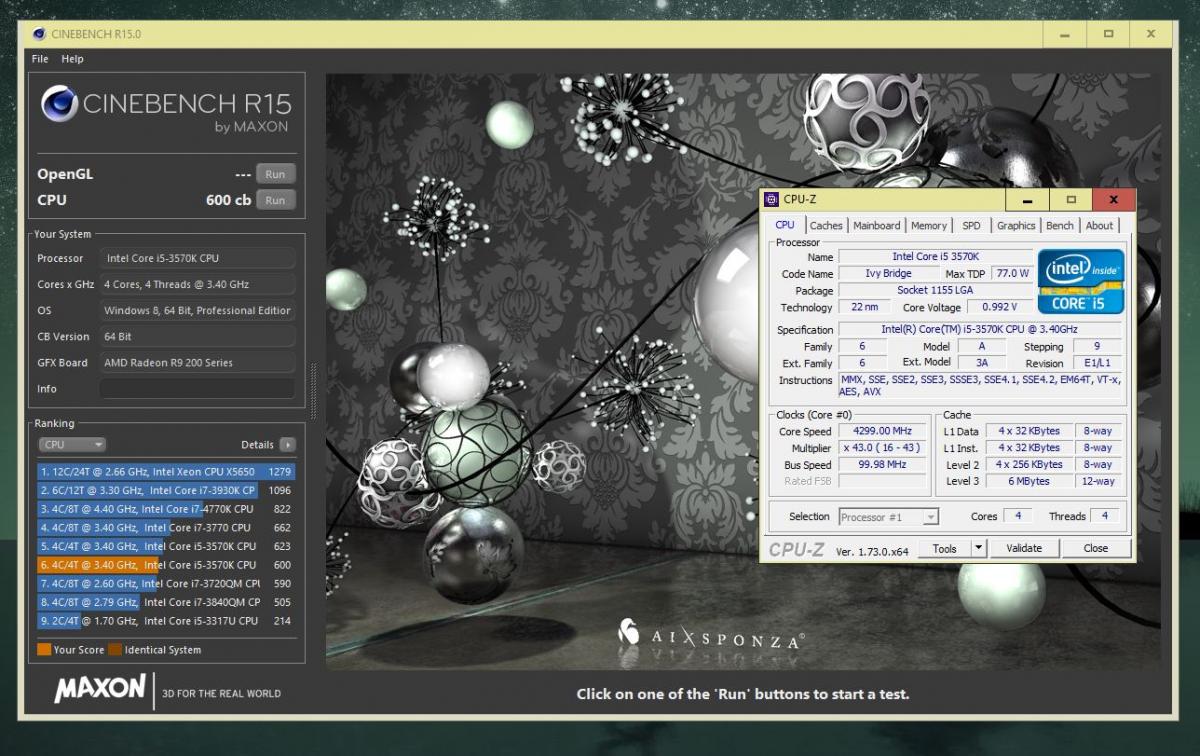Click the Instructions list in CPU-Z
This screenshot has height=756, width=1200.
coord(980,386)
